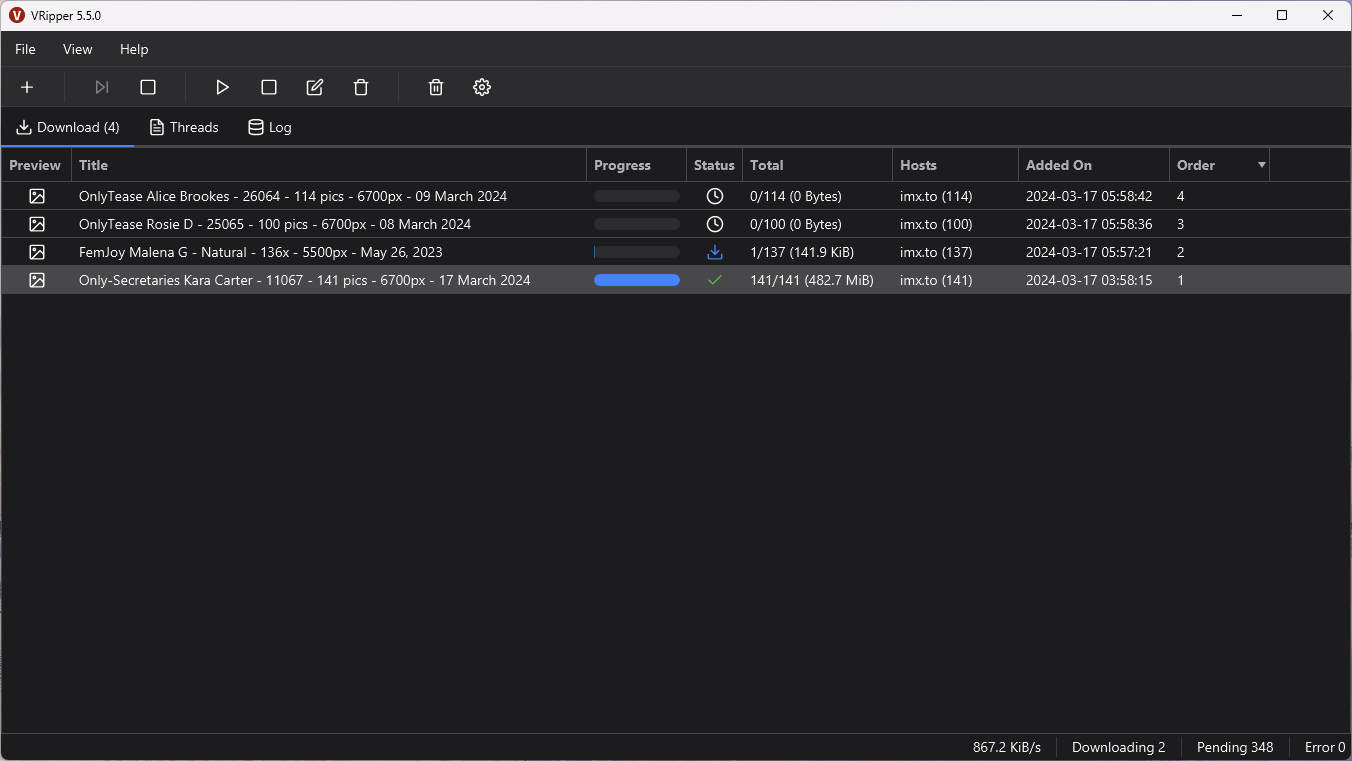This screenshot has height=761, width=1352.
Task: Select the Only-Secretaries Kara Carter title
Action: pyautogui.click(x=305, y=280)
